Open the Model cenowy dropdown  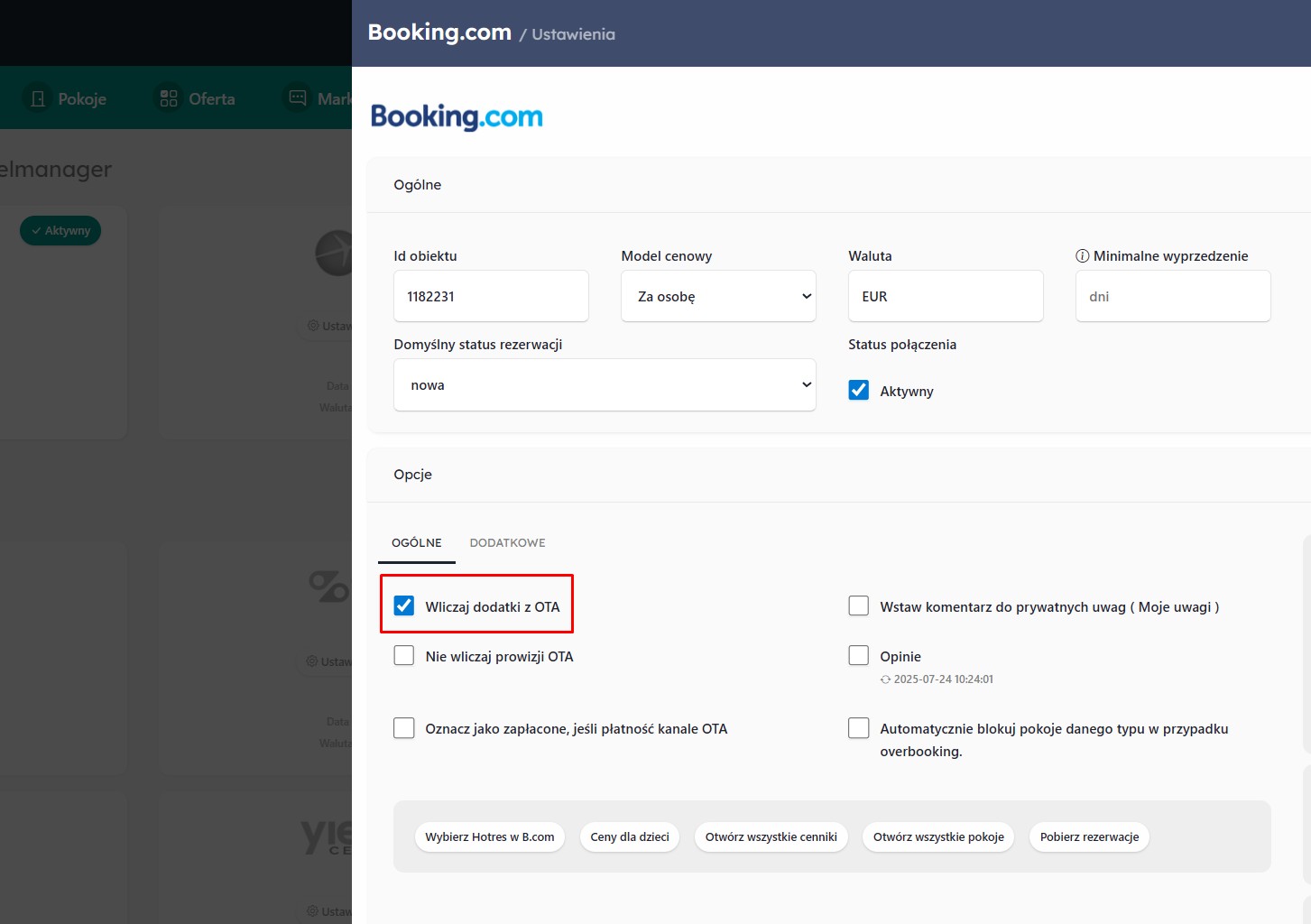point(718,296)
